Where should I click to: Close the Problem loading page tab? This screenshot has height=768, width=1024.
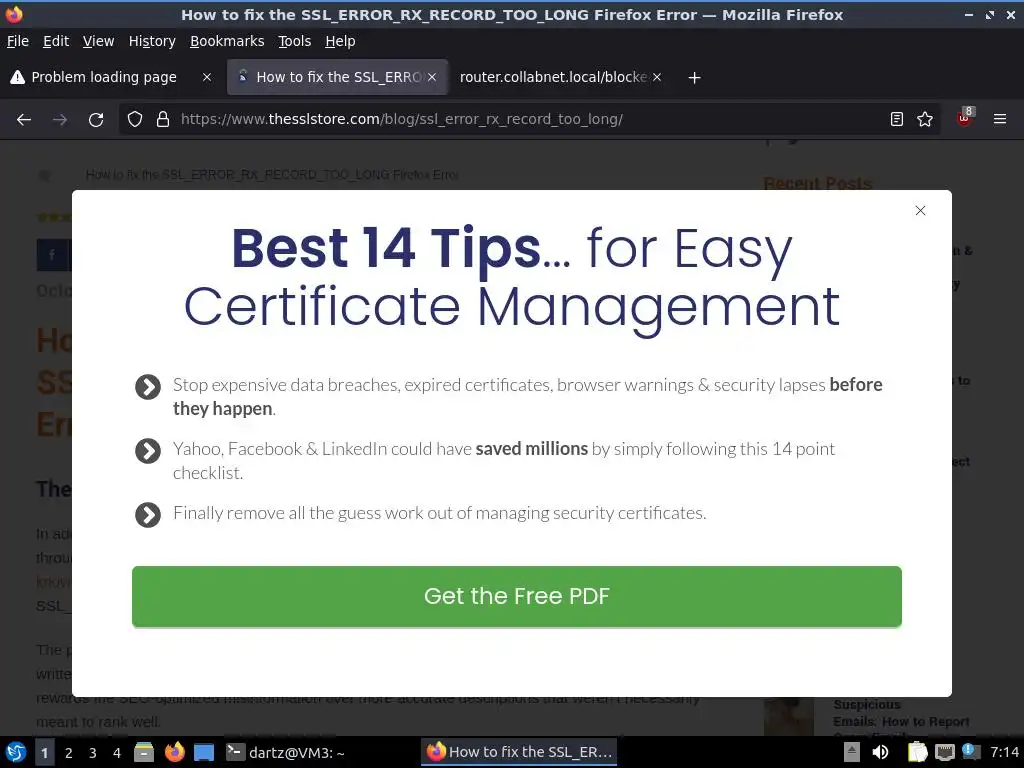point(207,77)
